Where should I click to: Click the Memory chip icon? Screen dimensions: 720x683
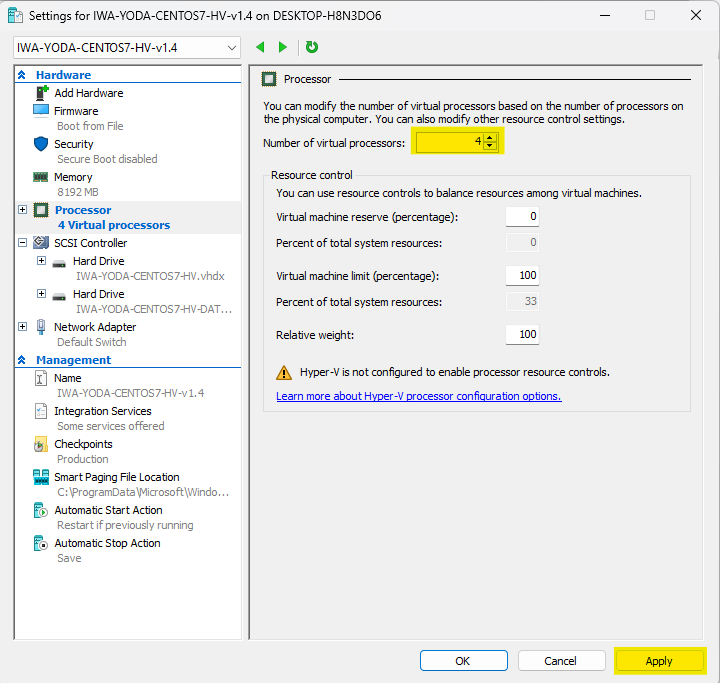coord(41,177)
